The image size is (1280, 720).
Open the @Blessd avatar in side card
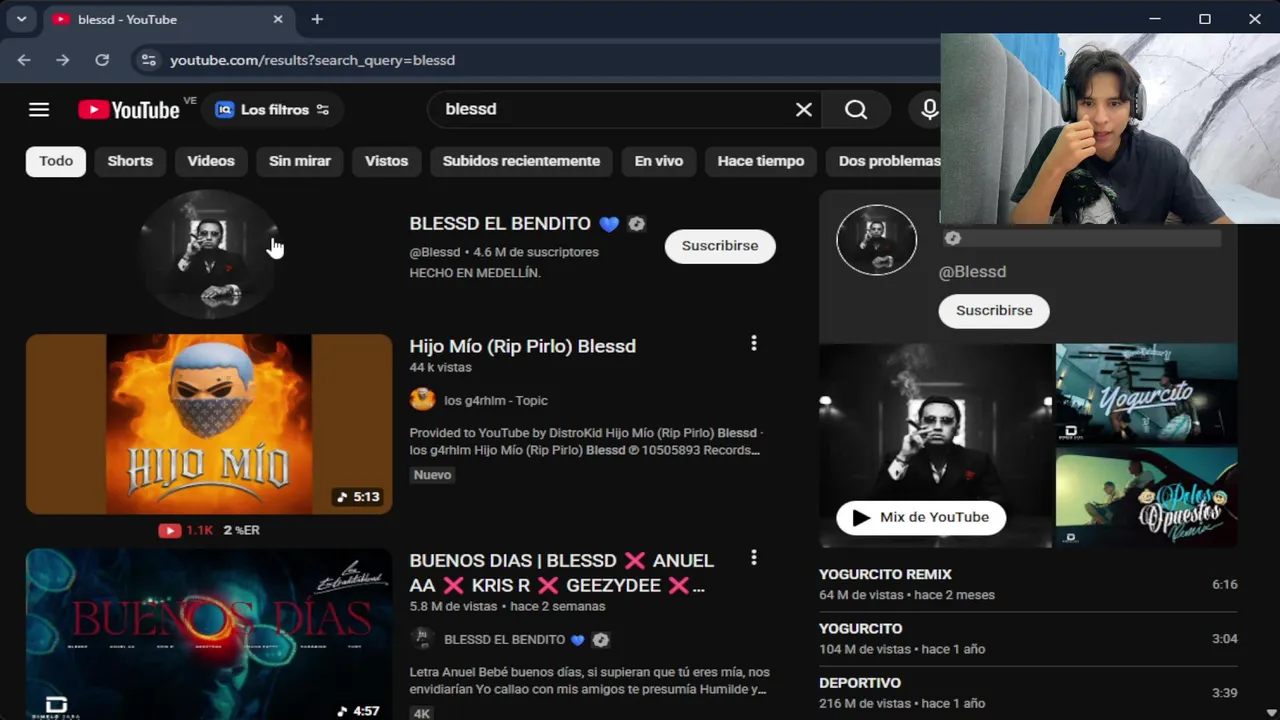(x=877, y=240)
